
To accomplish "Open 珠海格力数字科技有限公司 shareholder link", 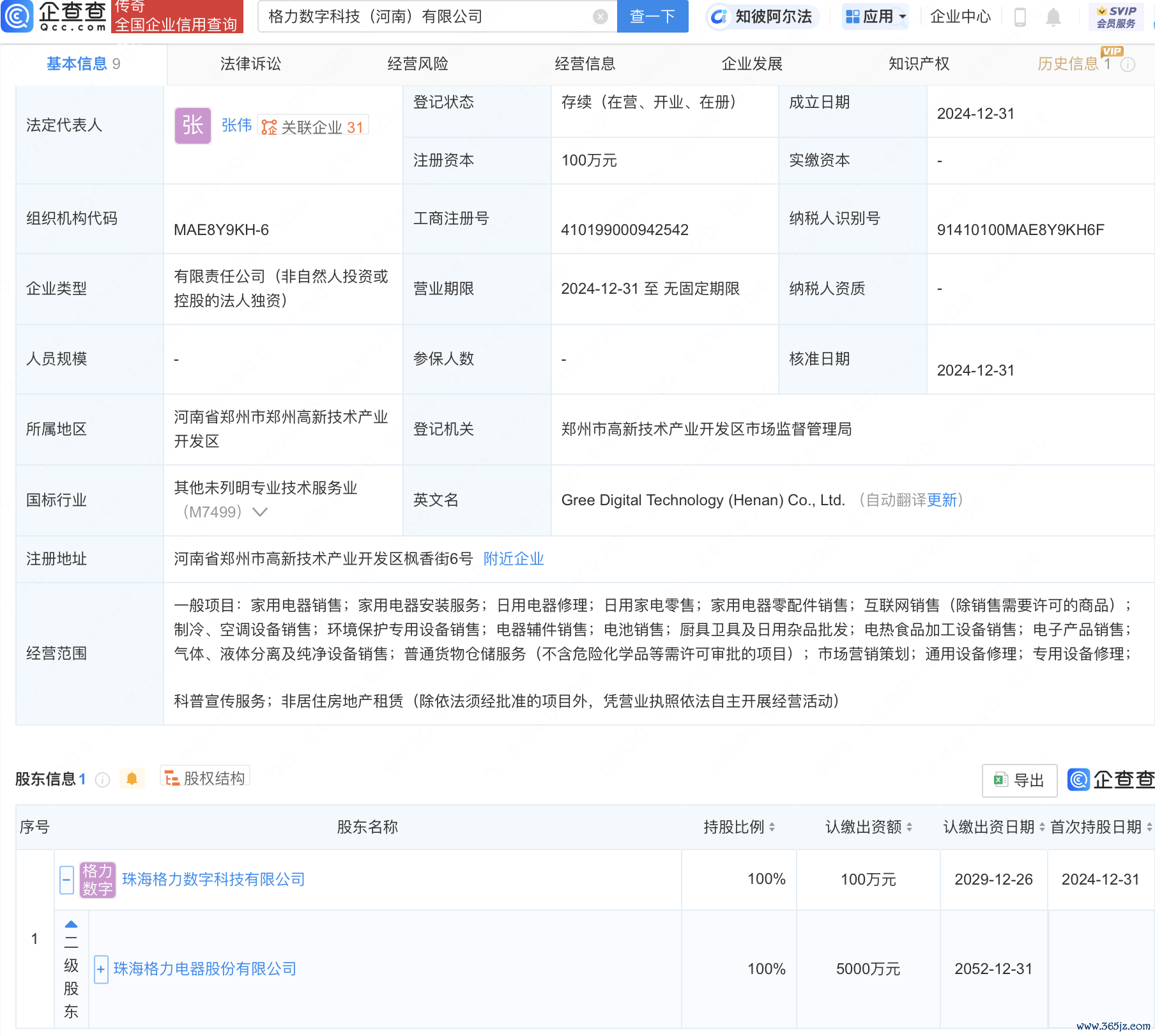I will pos(213,880).
